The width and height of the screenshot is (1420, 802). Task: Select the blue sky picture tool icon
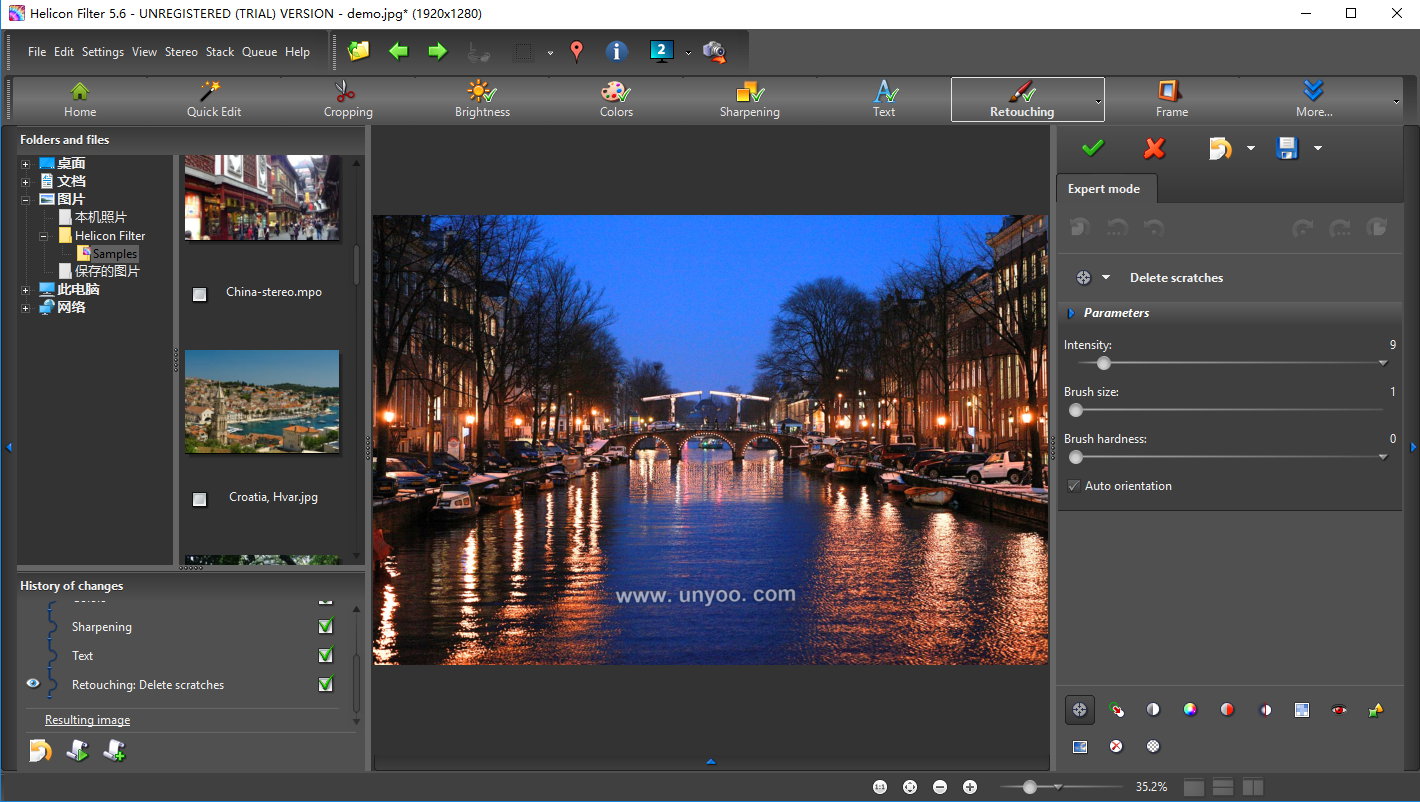[1079, 746]
